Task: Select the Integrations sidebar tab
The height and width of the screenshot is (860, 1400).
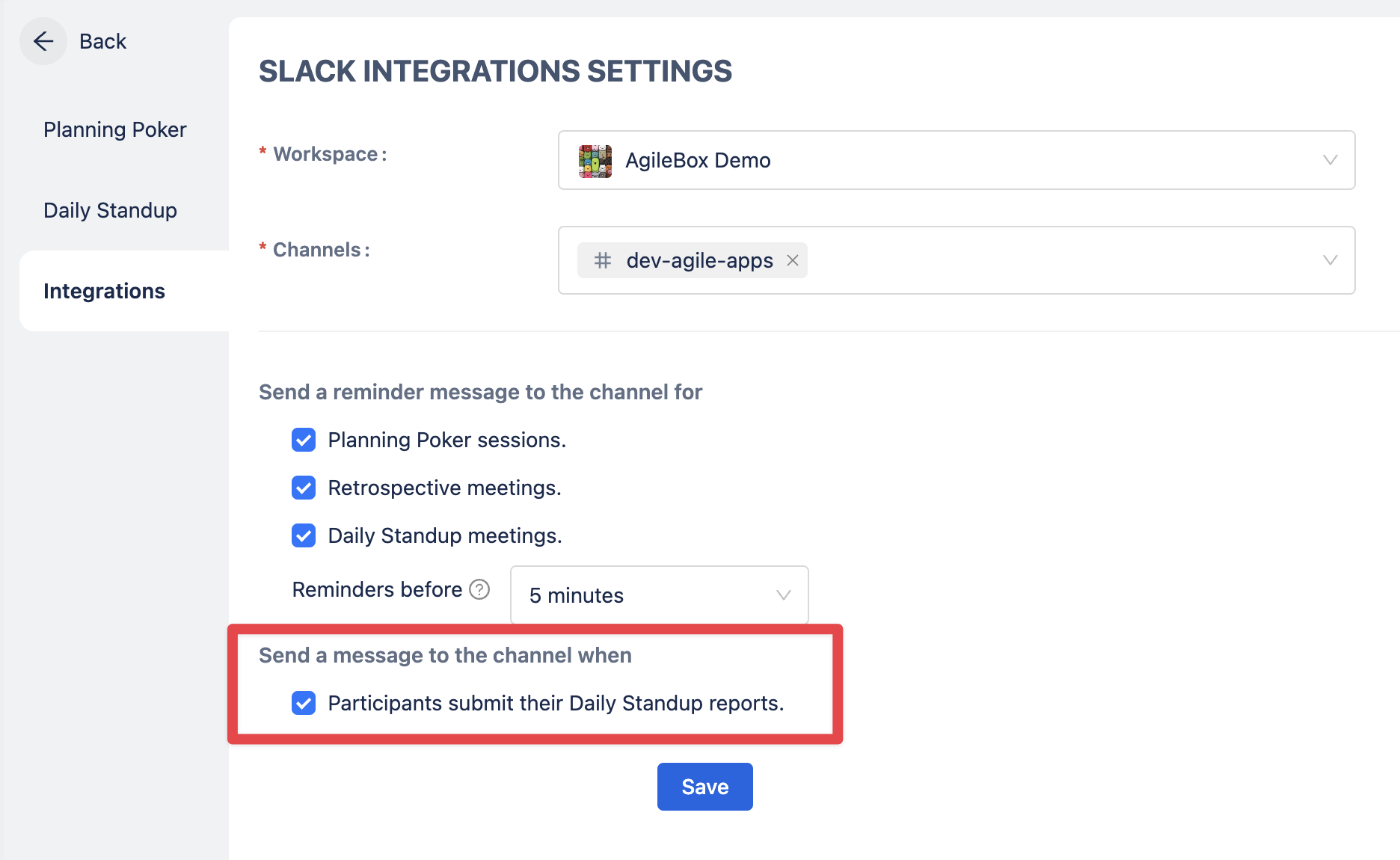Action: 104,291
